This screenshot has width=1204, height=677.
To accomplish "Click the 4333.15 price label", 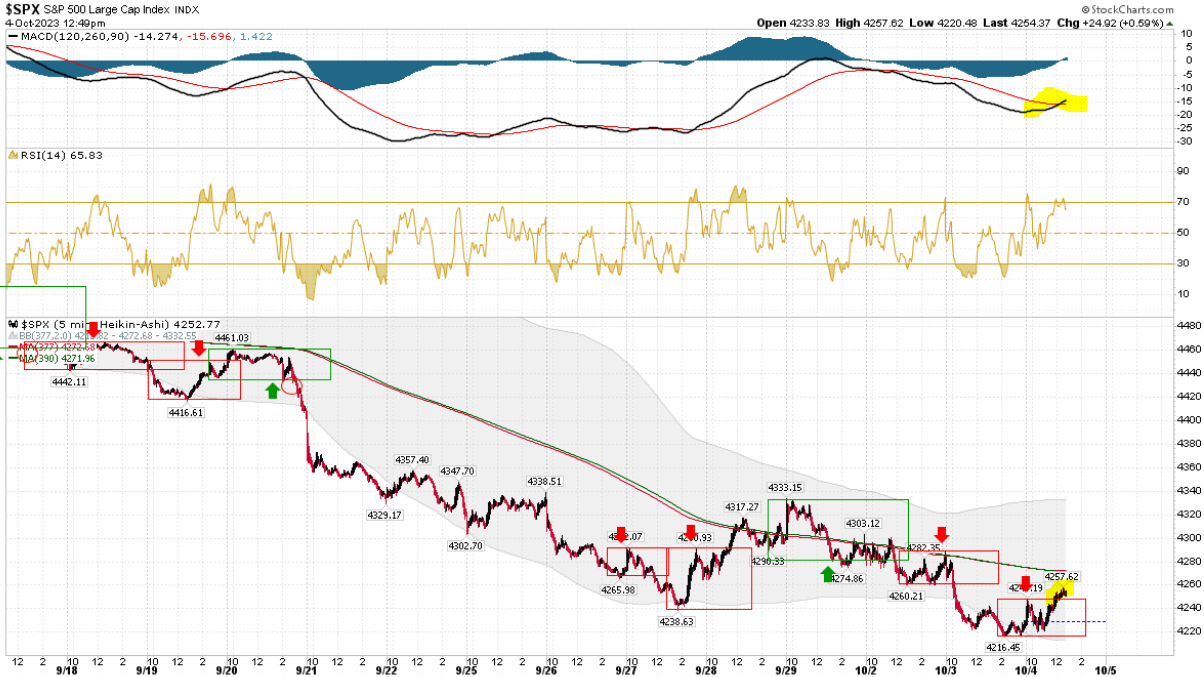I will pyautogui.click(x=784, y=488).
